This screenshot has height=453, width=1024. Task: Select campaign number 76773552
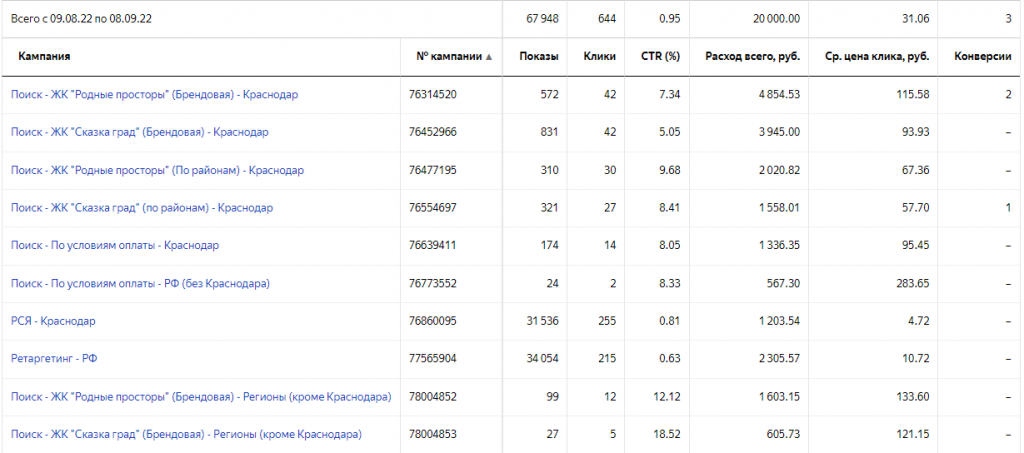(433, 284)
